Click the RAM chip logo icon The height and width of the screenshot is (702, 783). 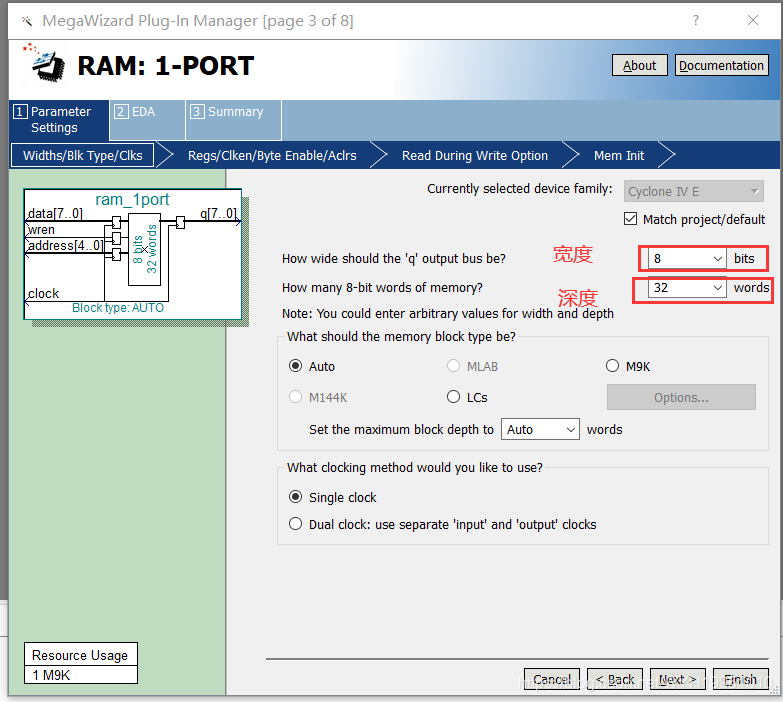[x=44, y=63]
